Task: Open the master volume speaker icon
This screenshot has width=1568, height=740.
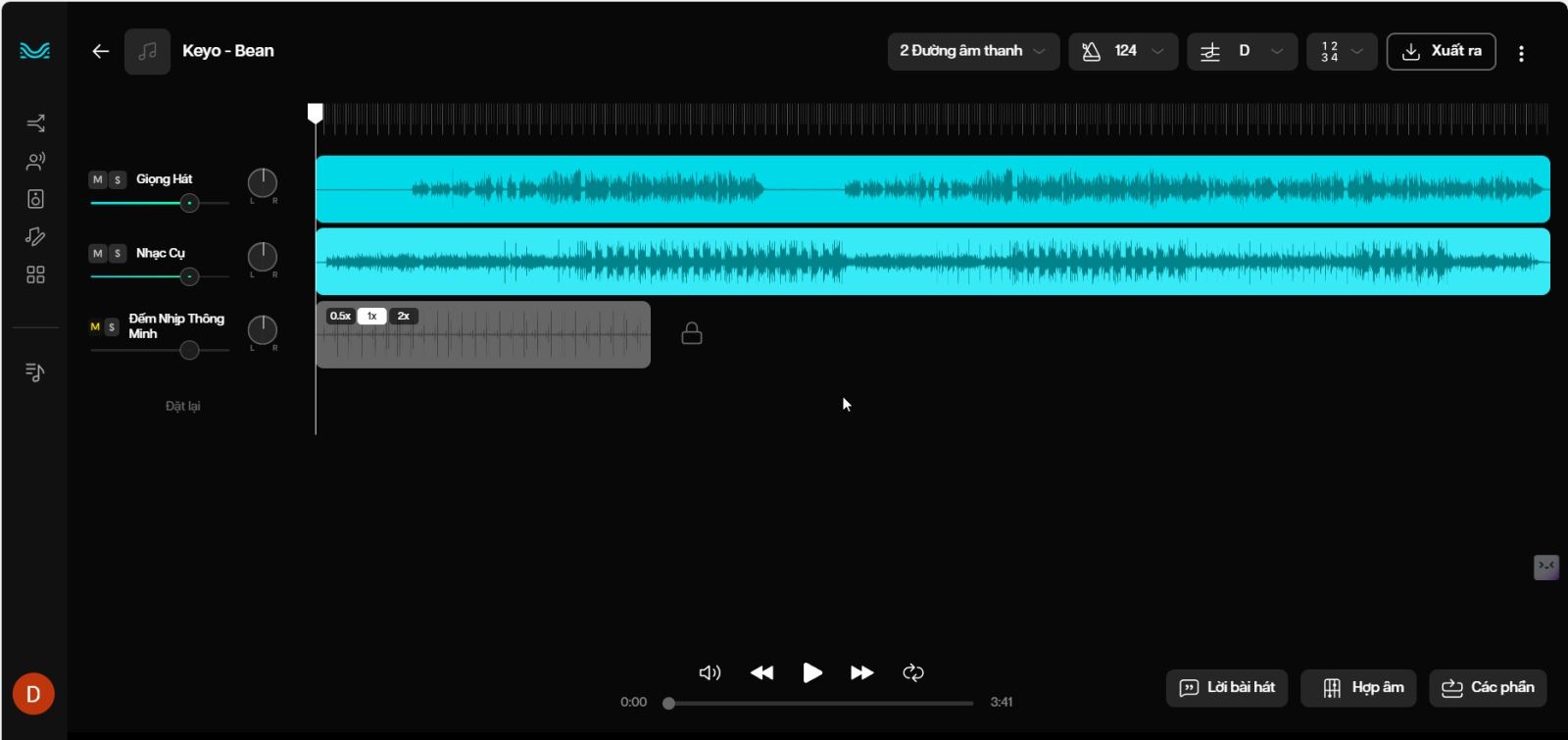Action: click(710, 672)
